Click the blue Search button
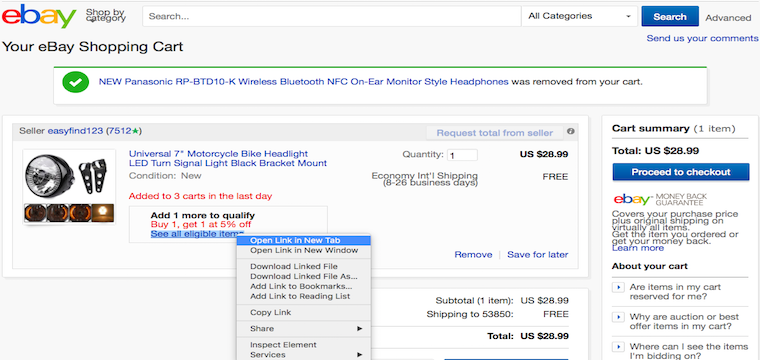 670,16
